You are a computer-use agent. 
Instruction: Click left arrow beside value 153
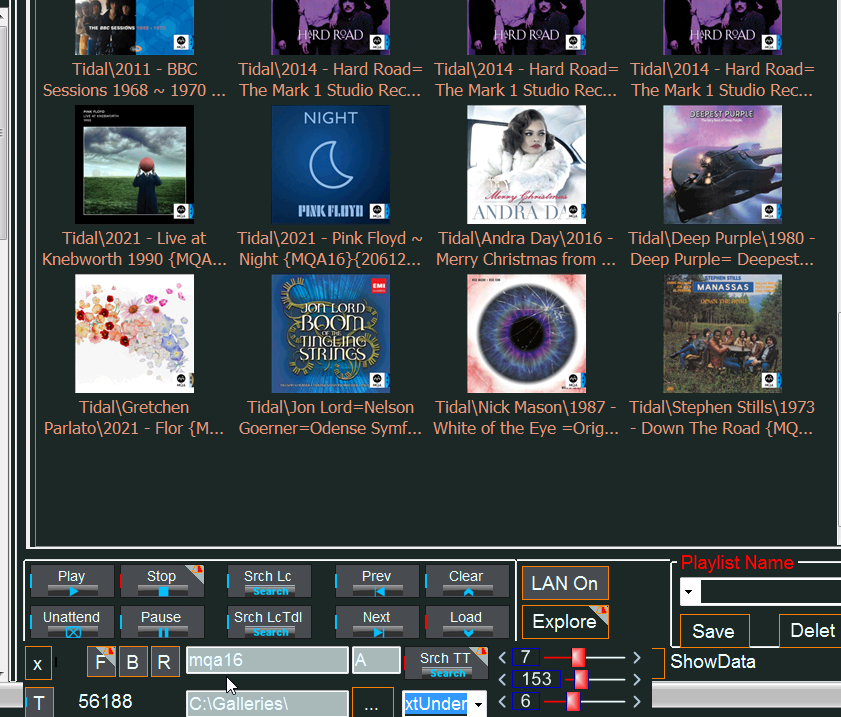point(503,679)
